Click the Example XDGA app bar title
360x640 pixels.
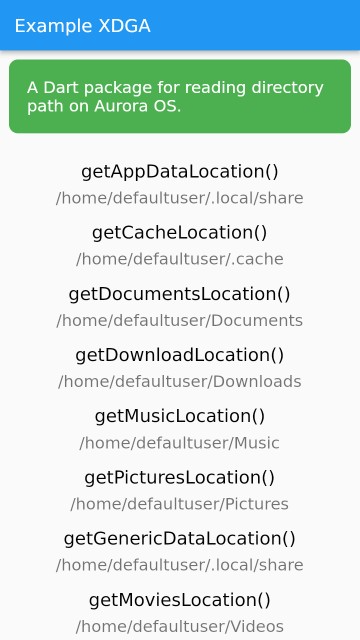82,26
